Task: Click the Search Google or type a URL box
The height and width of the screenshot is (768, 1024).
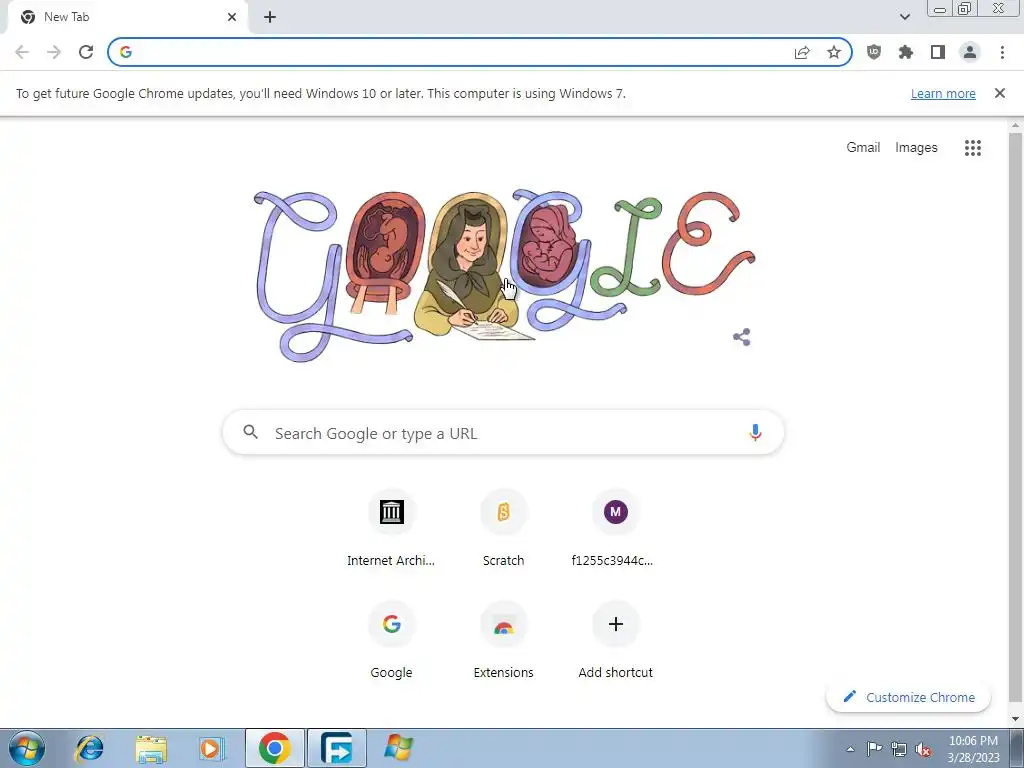Action: pos(503,432)
